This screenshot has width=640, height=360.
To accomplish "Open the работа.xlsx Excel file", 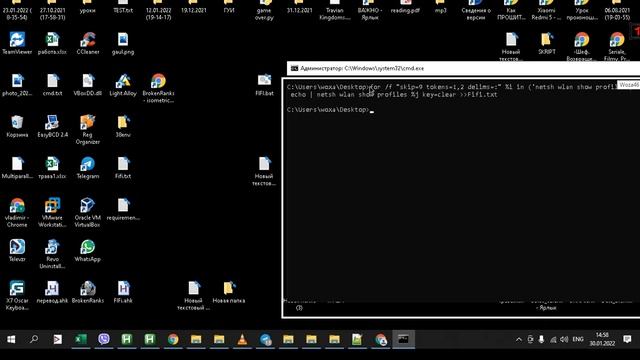I will [x=52, y=44].
